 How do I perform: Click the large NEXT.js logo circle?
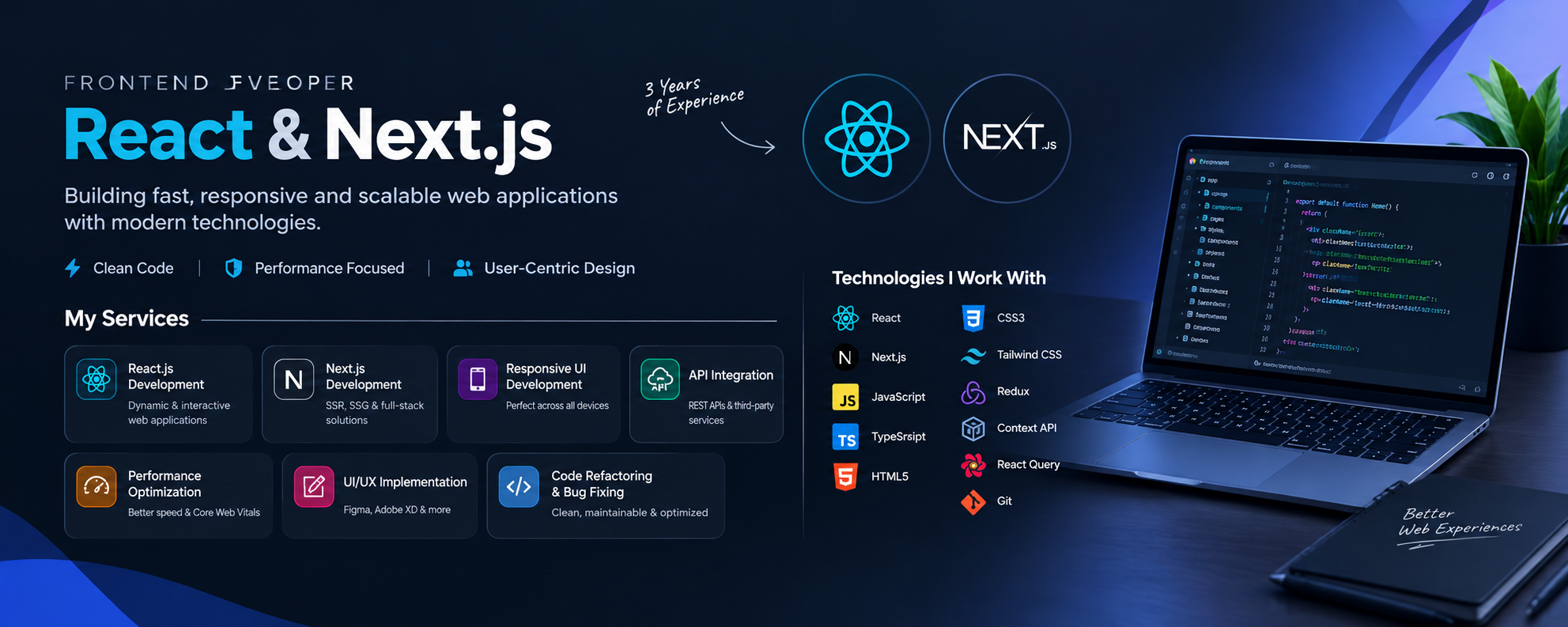(x=1007, y=138)
